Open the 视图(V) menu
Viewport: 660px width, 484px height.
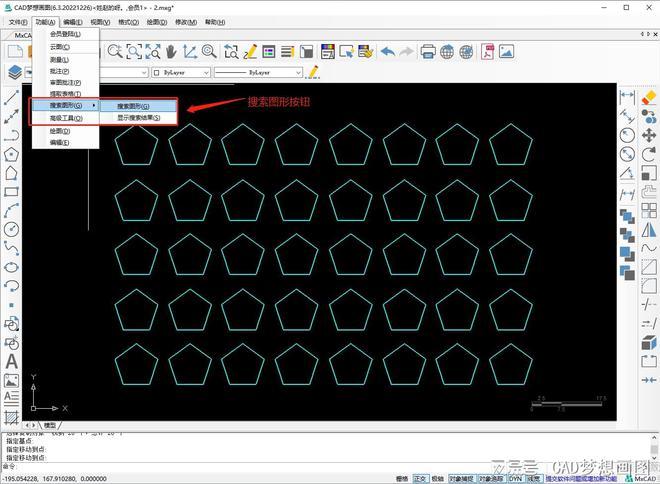(100, 22)
